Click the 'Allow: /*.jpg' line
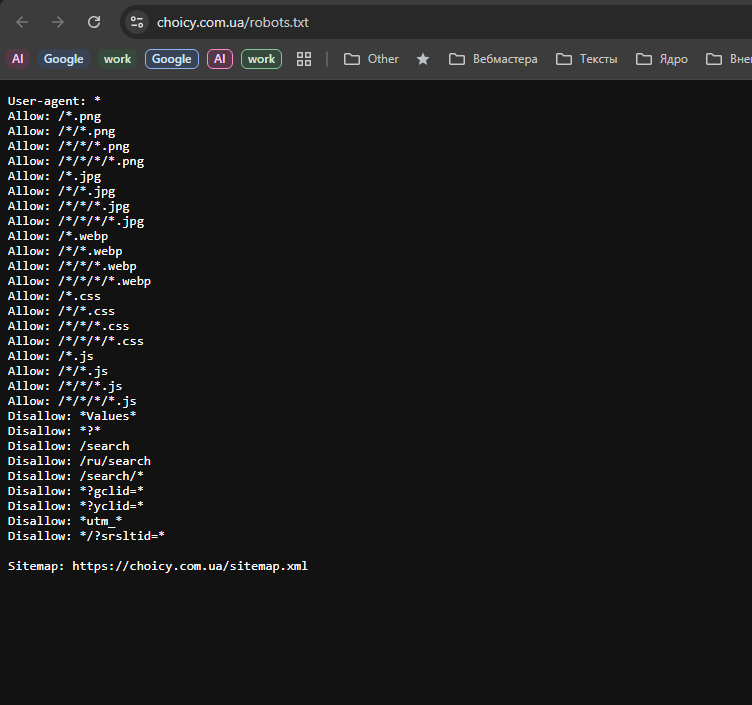Image resolution: width=752 pixels, height=705 pixels. coord(54,176)
